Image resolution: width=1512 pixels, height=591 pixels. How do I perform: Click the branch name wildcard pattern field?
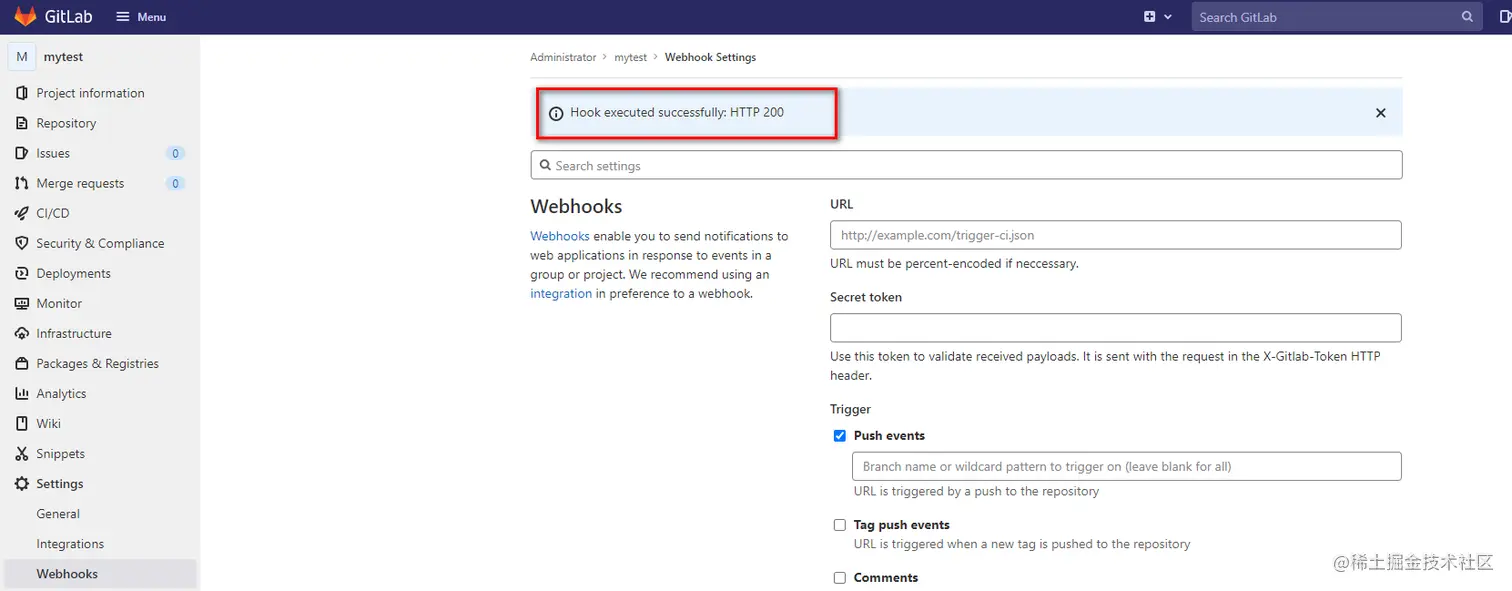1126,466
